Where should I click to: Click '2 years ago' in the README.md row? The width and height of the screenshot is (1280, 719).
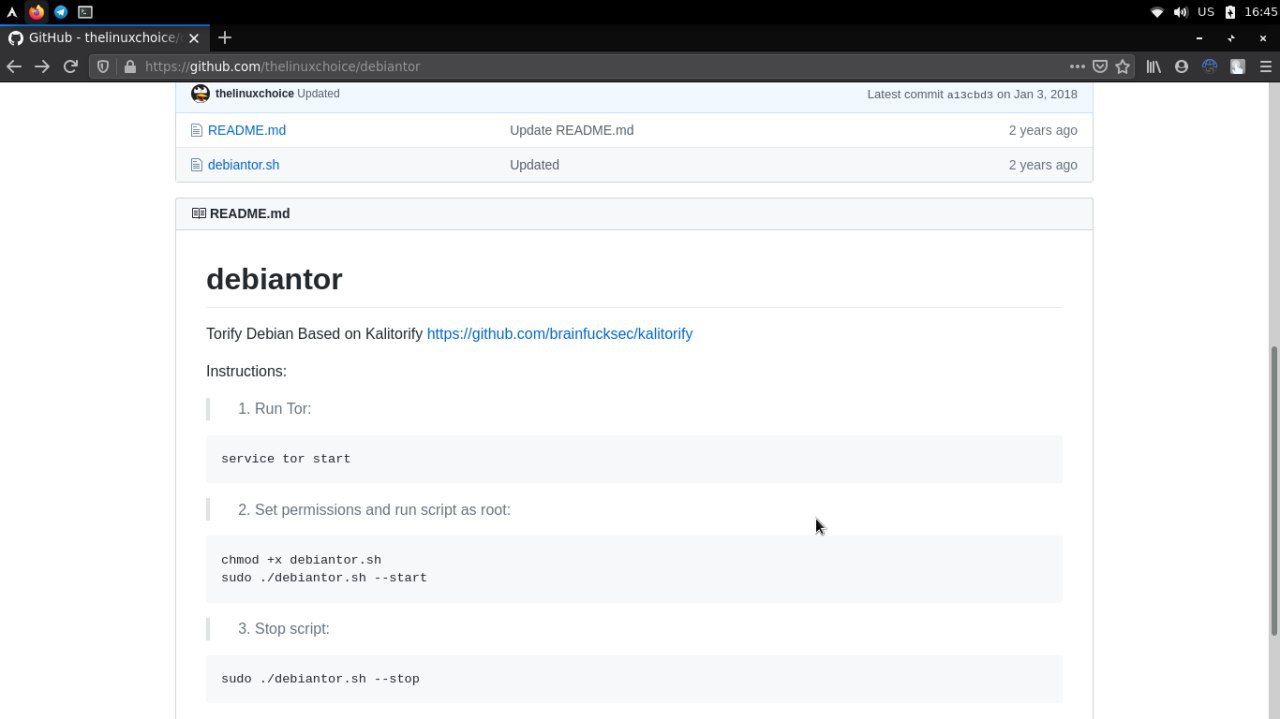pyautogui.click(x=1043, y=130)
